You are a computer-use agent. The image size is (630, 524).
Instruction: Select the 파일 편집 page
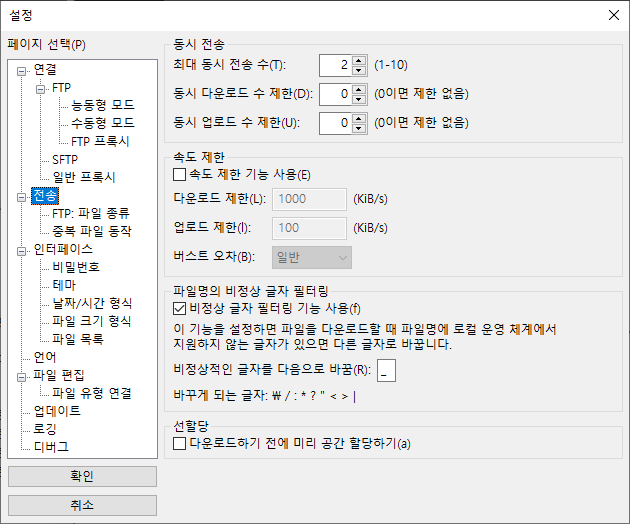click(59, 375)
